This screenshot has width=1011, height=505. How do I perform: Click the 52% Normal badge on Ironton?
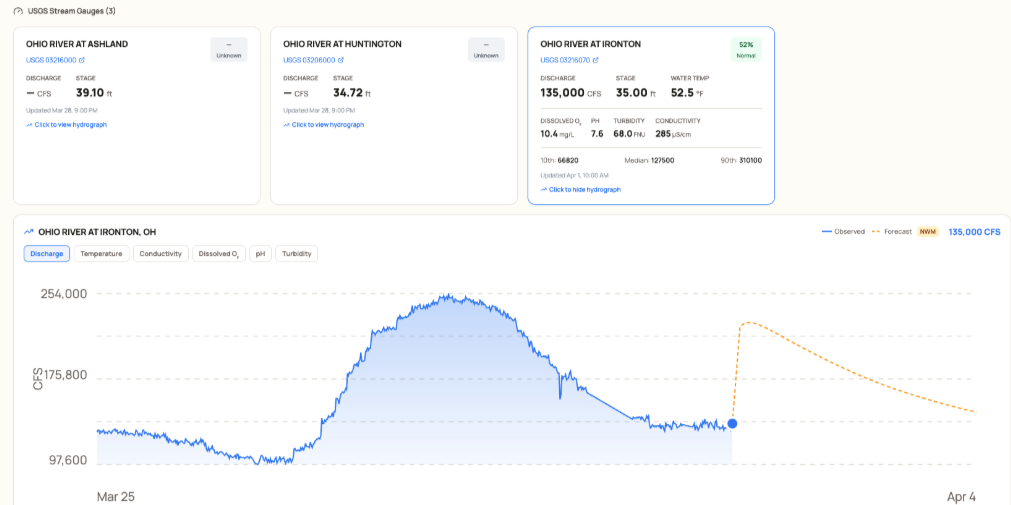point(746,50)
